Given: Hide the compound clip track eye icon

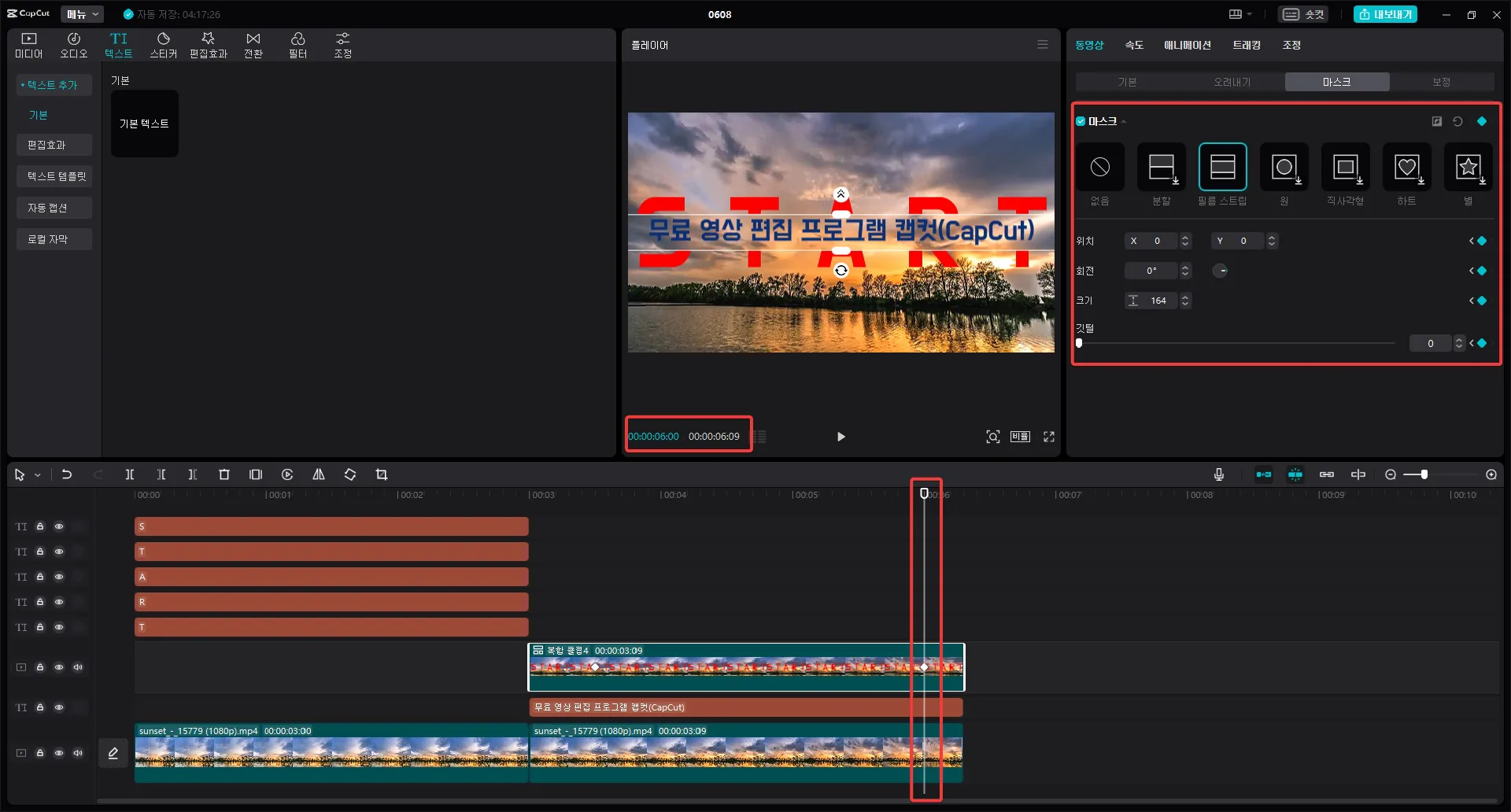Looking at the screenshot, I should (x=59, y=667).
